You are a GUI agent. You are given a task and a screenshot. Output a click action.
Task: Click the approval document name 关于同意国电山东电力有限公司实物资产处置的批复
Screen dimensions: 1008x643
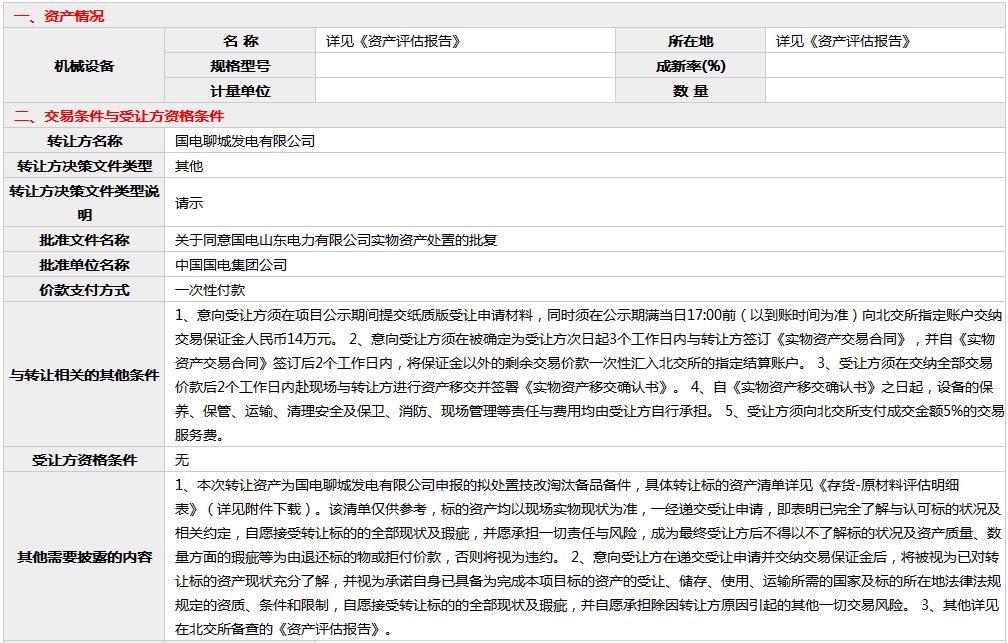(x=336, y=240)
